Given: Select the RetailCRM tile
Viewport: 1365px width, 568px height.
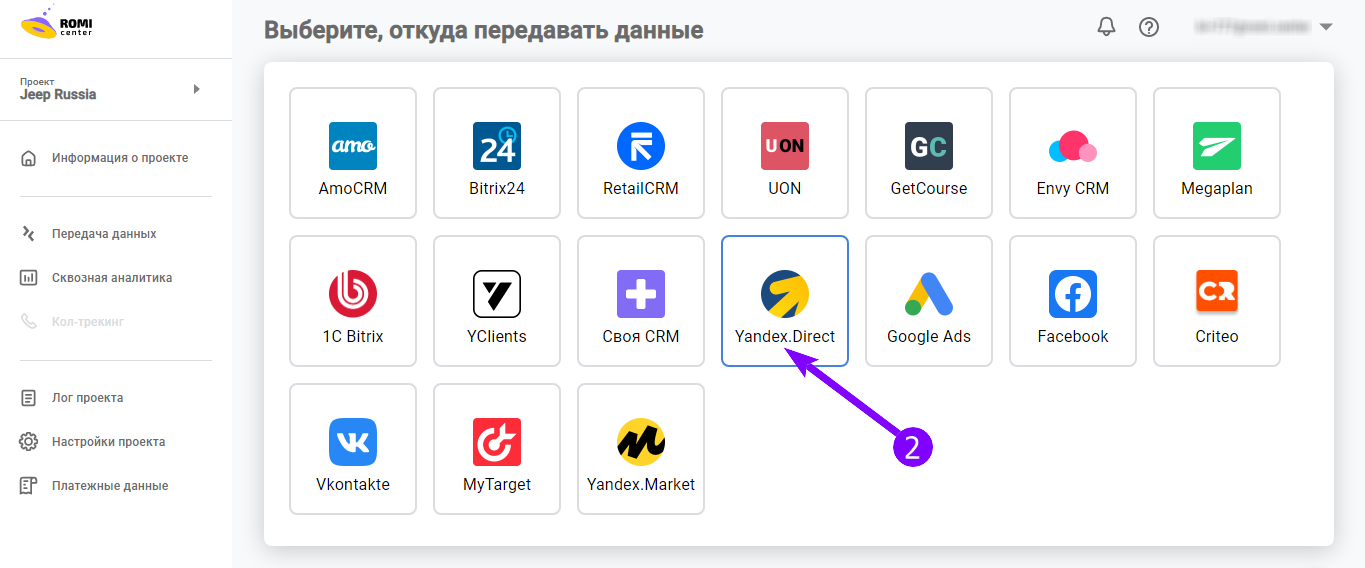Looking at the screenshot, I should coord(641,153).
